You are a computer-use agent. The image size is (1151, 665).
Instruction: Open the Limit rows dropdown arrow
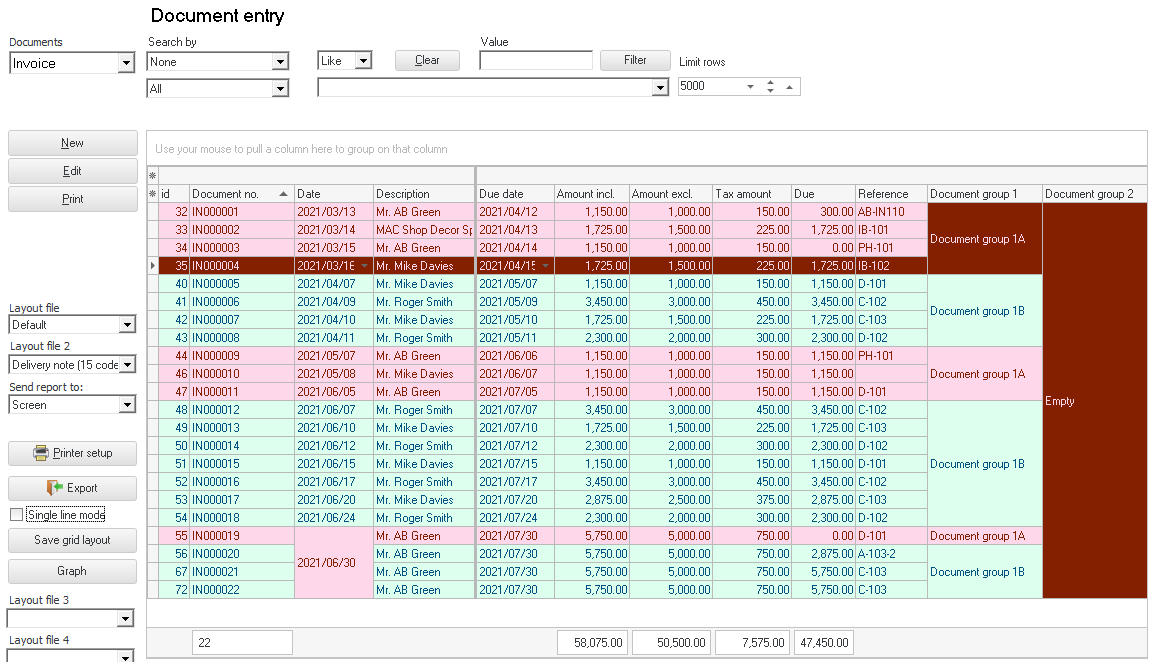pos(750,87)
